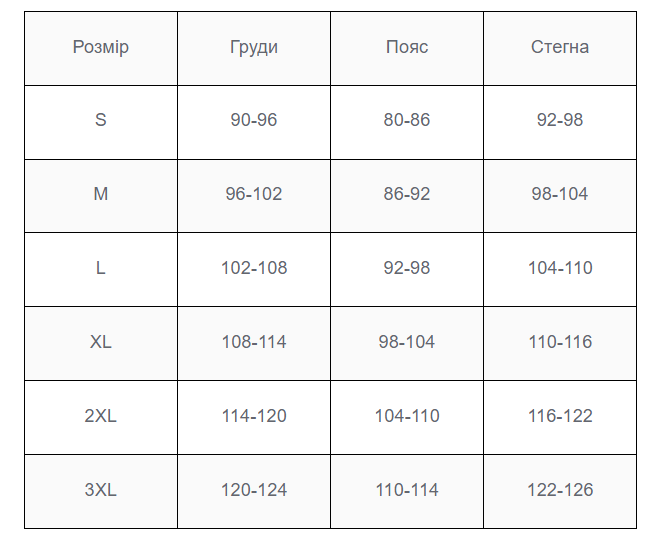Screen dimensions: 656x543
Task: Select the 114-120 chest cell
Action: (x=254, y=417)
